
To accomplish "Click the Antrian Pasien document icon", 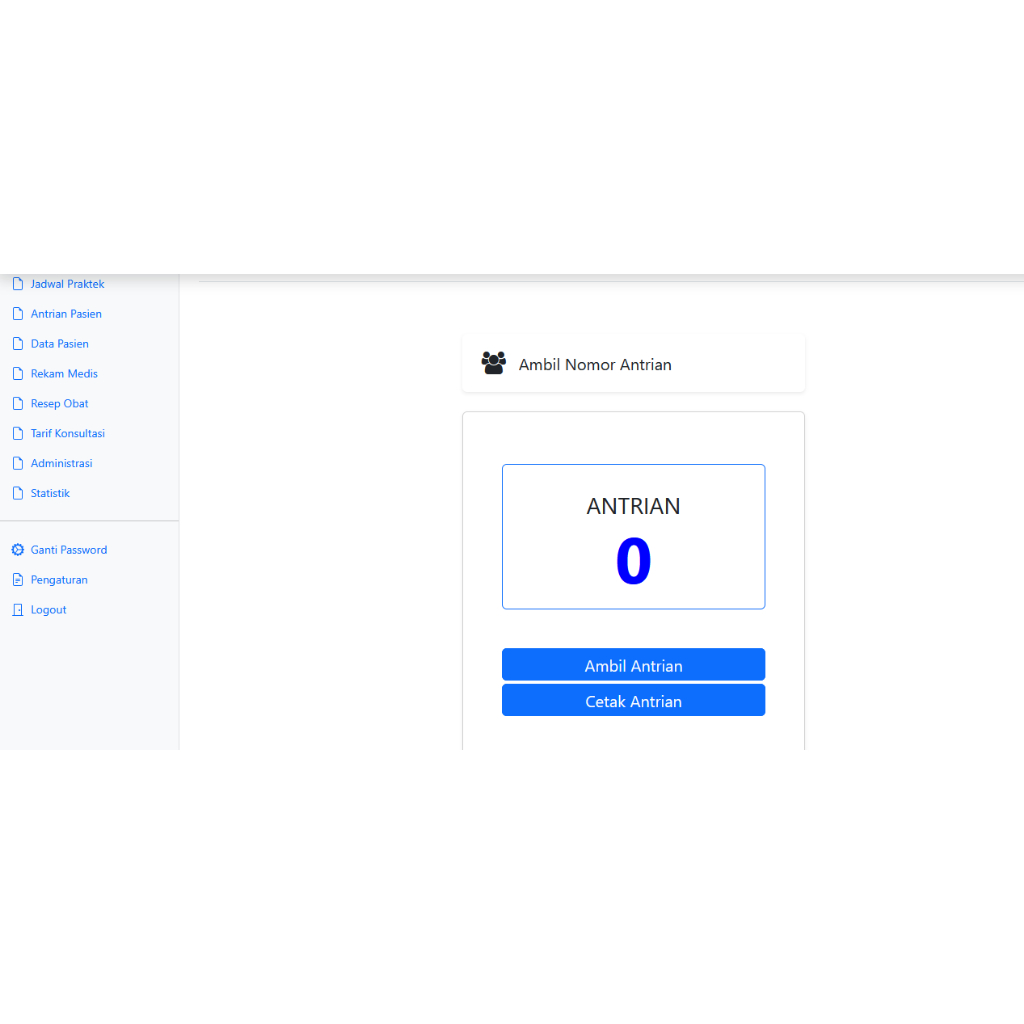I will [18, 313].
